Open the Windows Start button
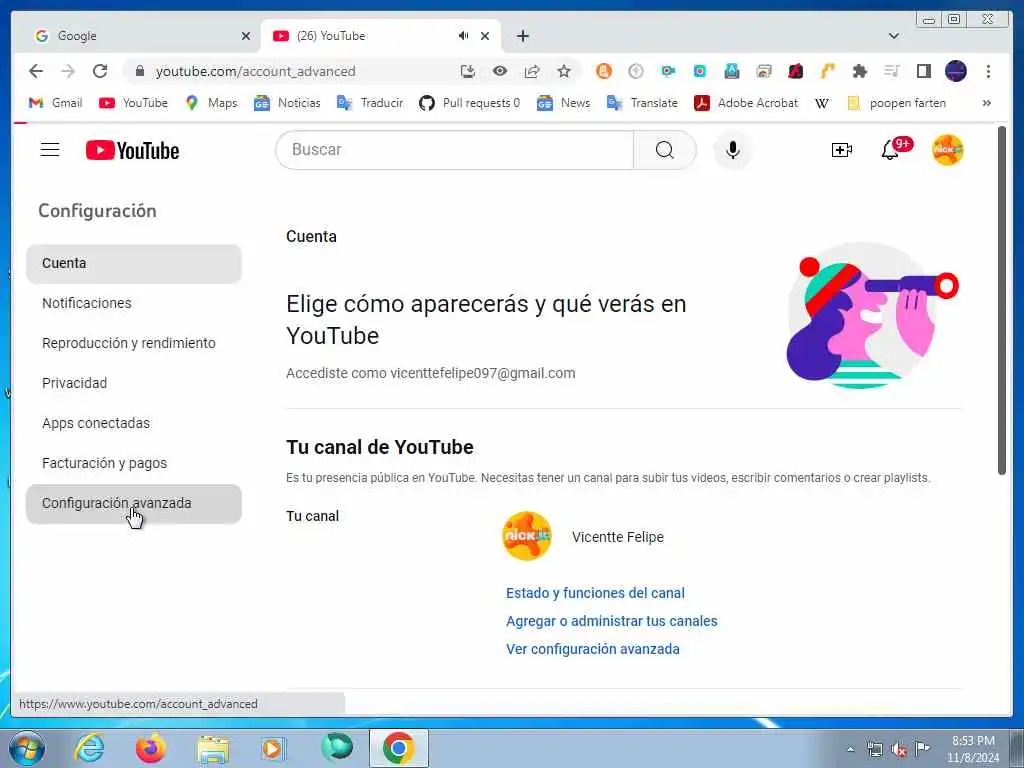 27,748
